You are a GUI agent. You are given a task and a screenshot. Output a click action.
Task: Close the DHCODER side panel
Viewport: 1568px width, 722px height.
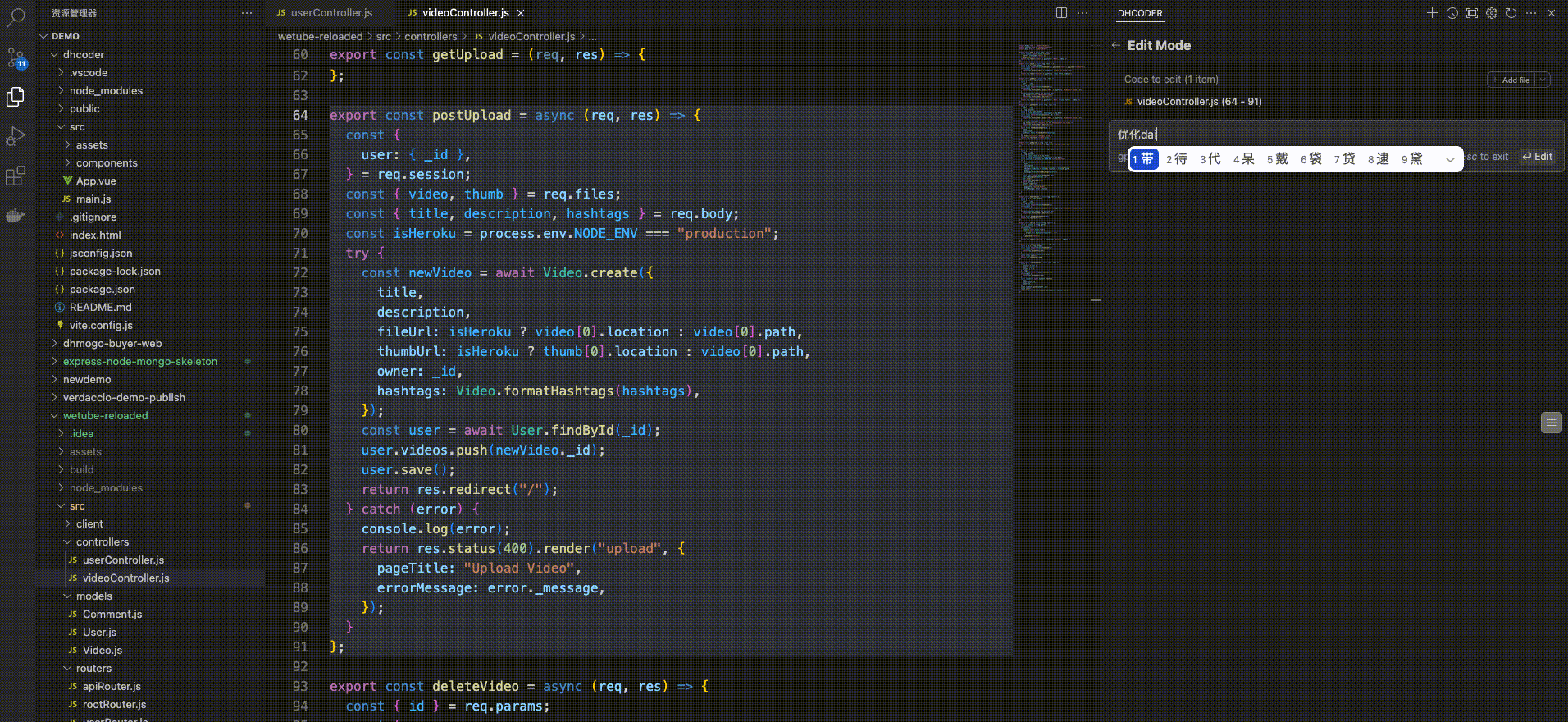point(1552,13)
